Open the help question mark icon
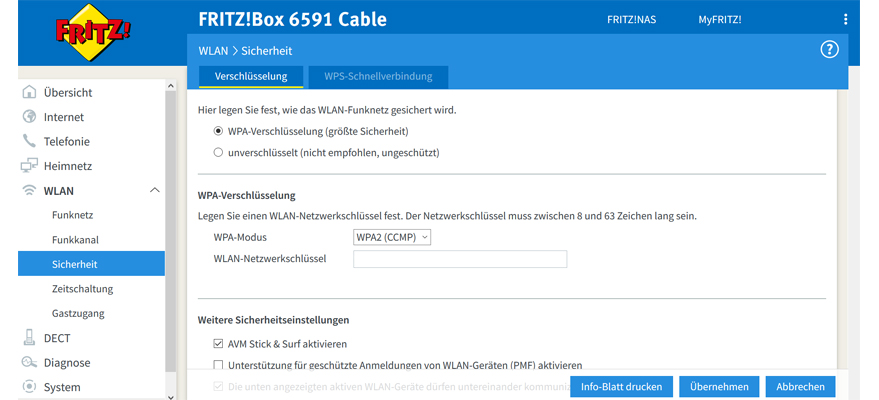879x400 pixels. pyautogui.click(x=829, y=50)
